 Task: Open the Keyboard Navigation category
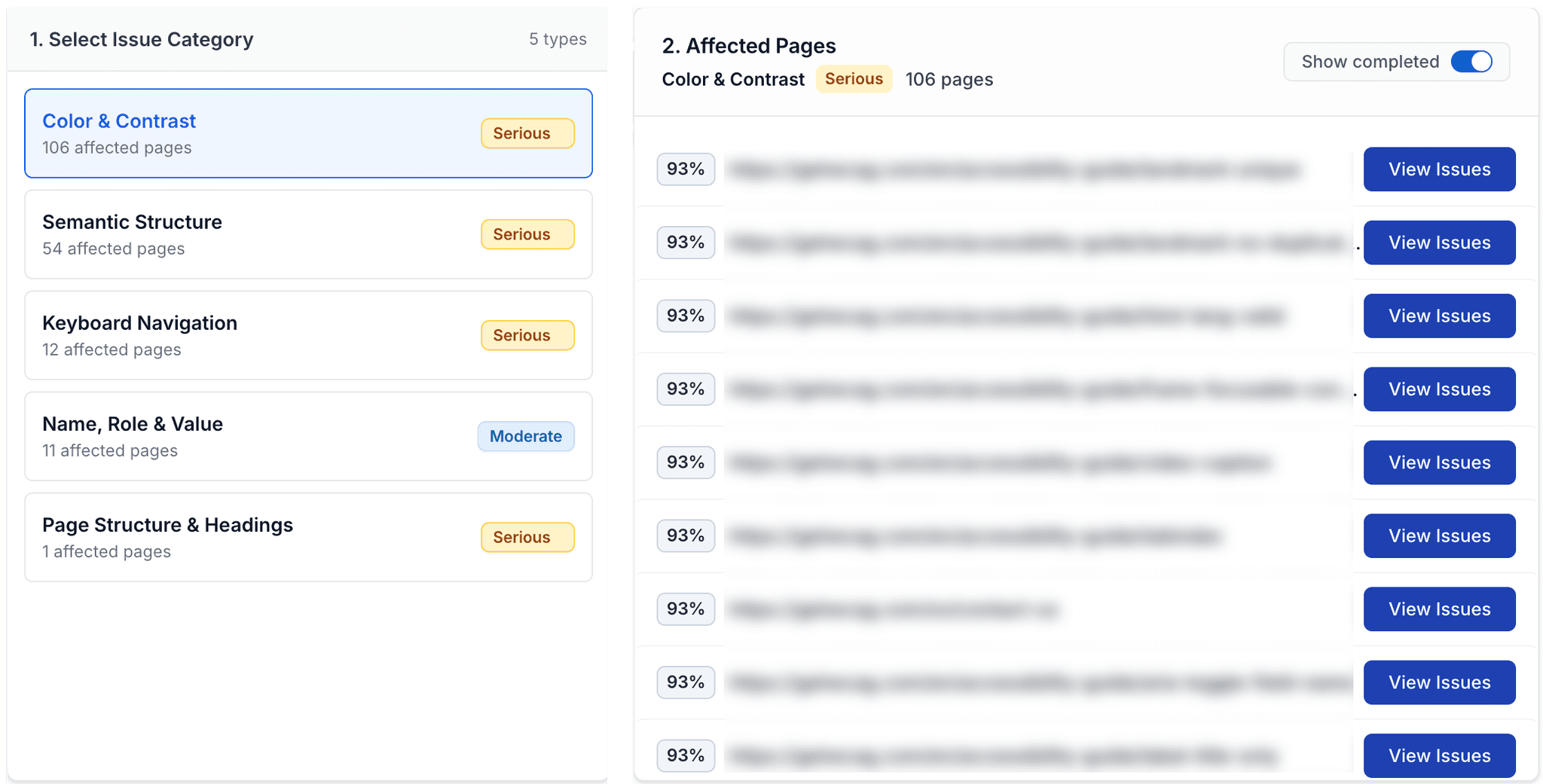tap(307, 335)
